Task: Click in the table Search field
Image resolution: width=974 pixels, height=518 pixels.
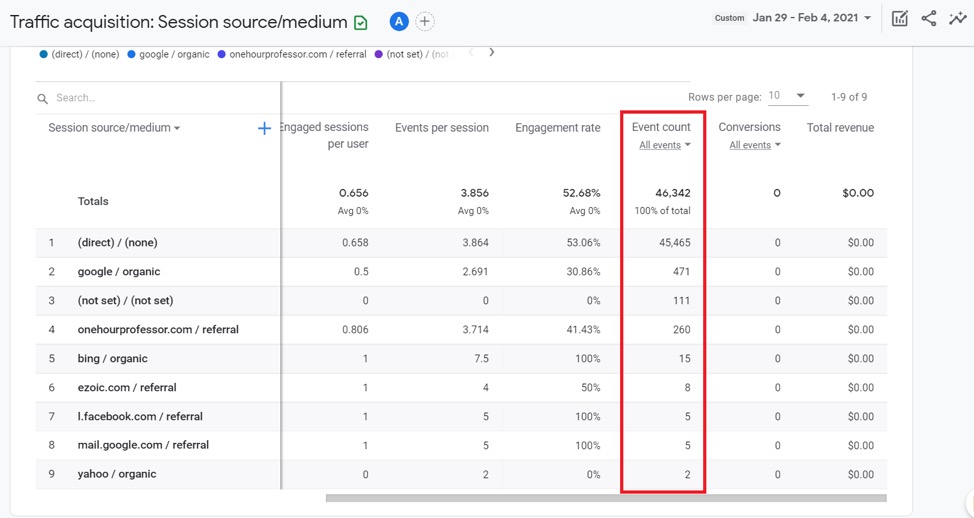Action: tap(150, 98)
